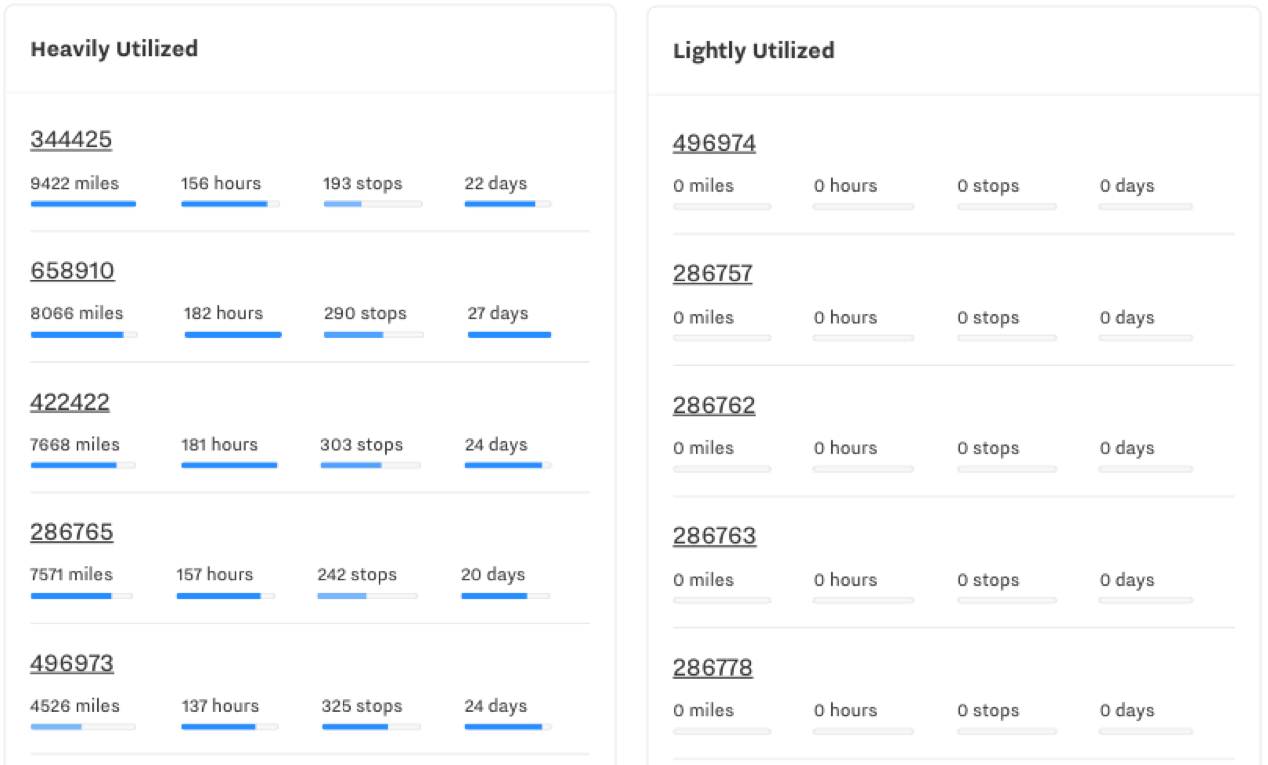This screenshot has width=1268, height=765.
Task: Click the 303 stops value
Action: 362,444
